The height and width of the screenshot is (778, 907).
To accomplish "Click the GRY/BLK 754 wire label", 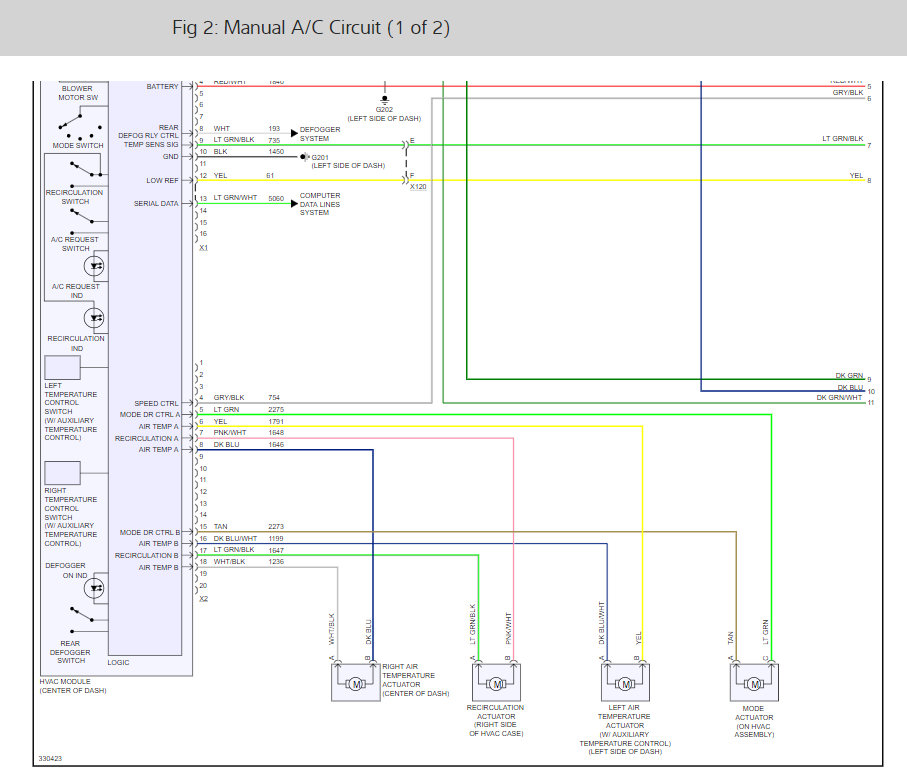I will pyautogui.click(x=246, y=397).
